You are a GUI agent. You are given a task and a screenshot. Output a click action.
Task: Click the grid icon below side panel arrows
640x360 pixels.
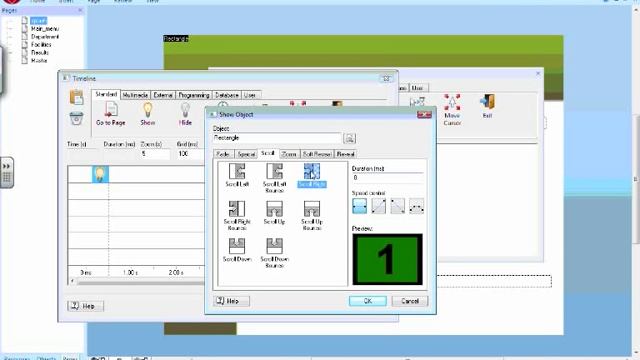[7, 178]
